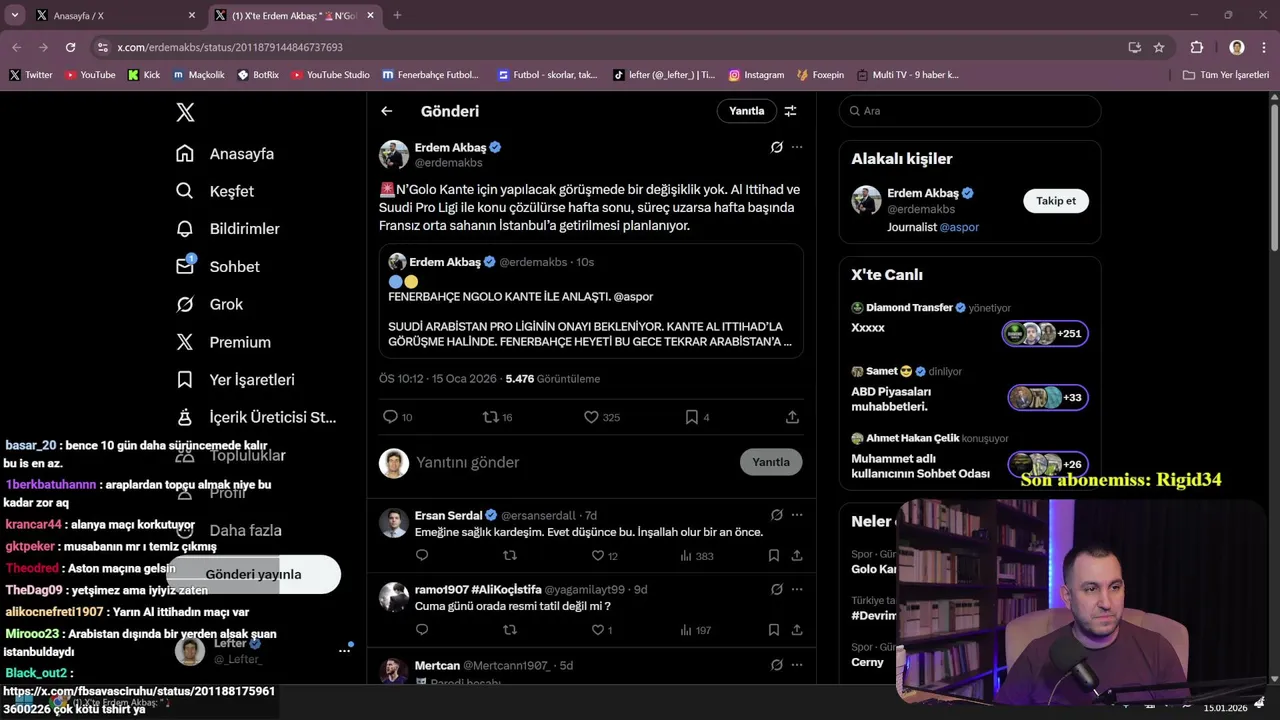Open Bildirimler notifications
Viewport: 1280px width, 720px height.
(x=228, y=229)
